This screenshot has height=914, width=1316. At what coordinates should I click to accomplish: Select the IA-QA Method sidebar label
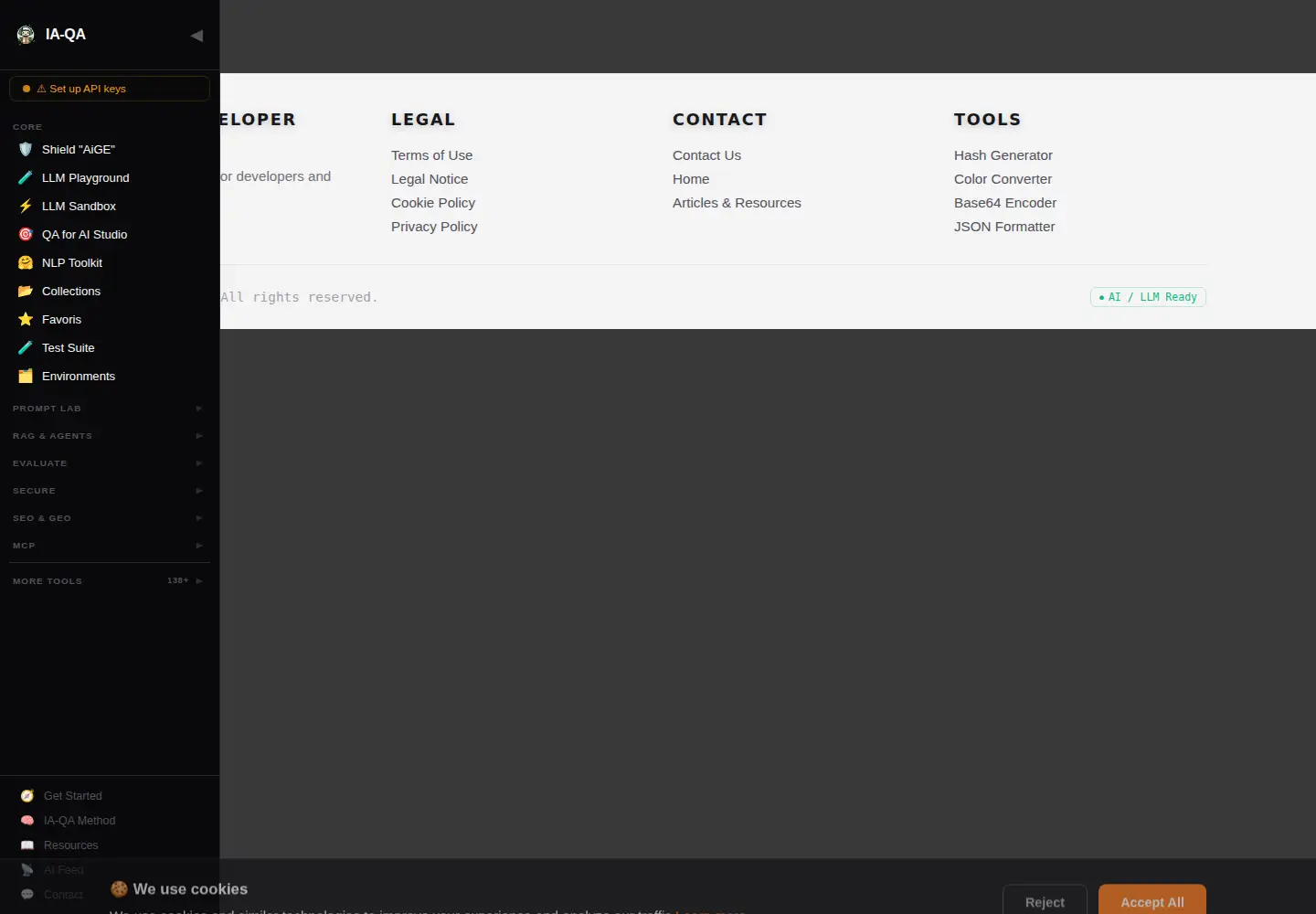point(80,821)
